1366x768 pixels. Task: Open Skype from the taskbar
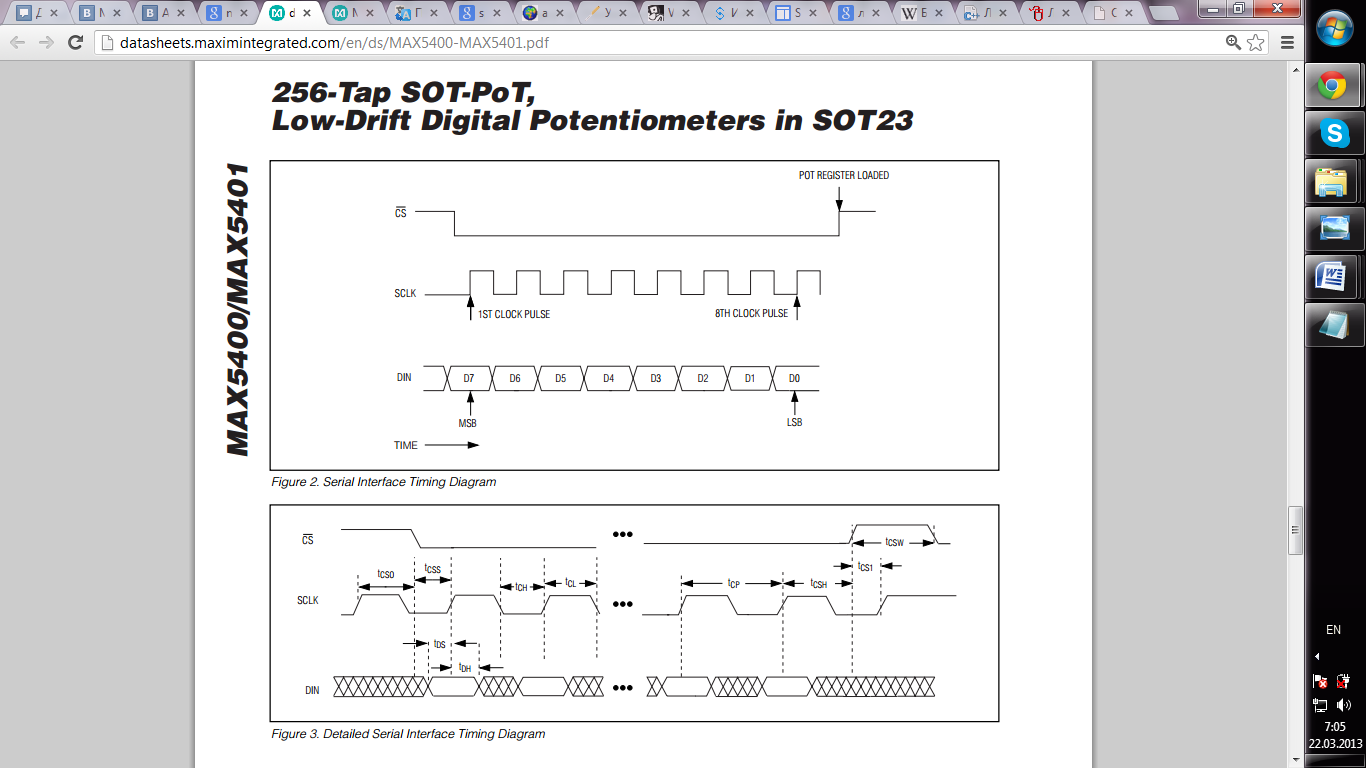(x=1335, y=133)
